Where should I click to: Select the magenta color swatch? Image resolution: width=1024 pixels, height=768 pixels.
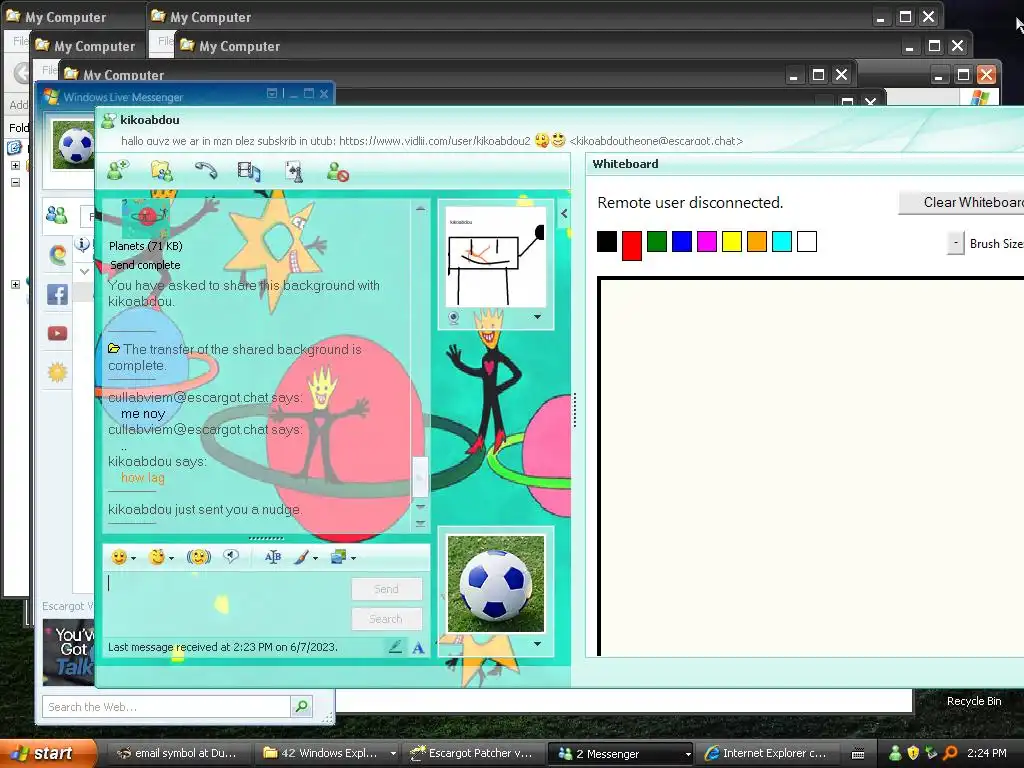pos(707,242)
